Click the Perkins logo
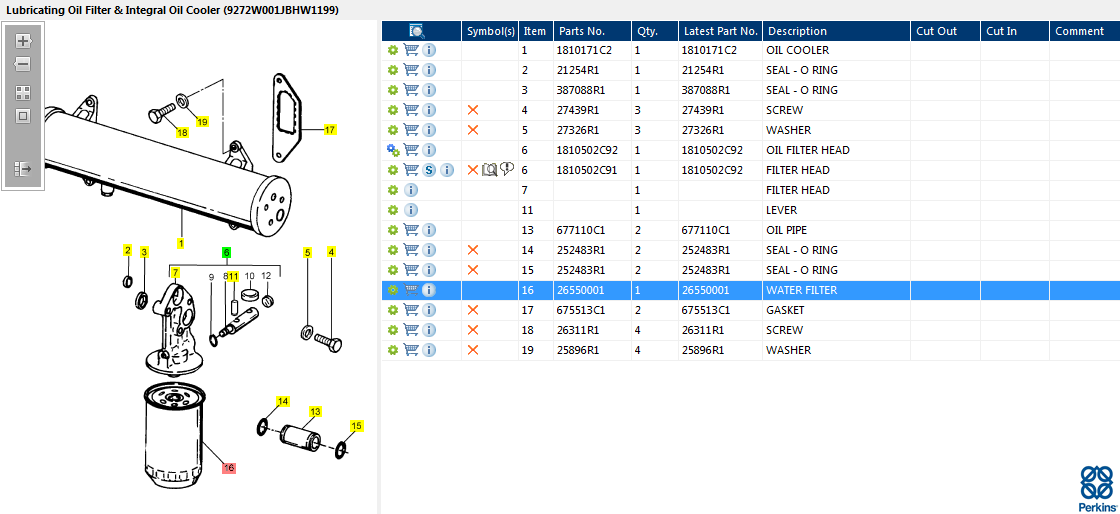The height and width of the screenshot is (514, 1120). click(x=1097, y=489)
